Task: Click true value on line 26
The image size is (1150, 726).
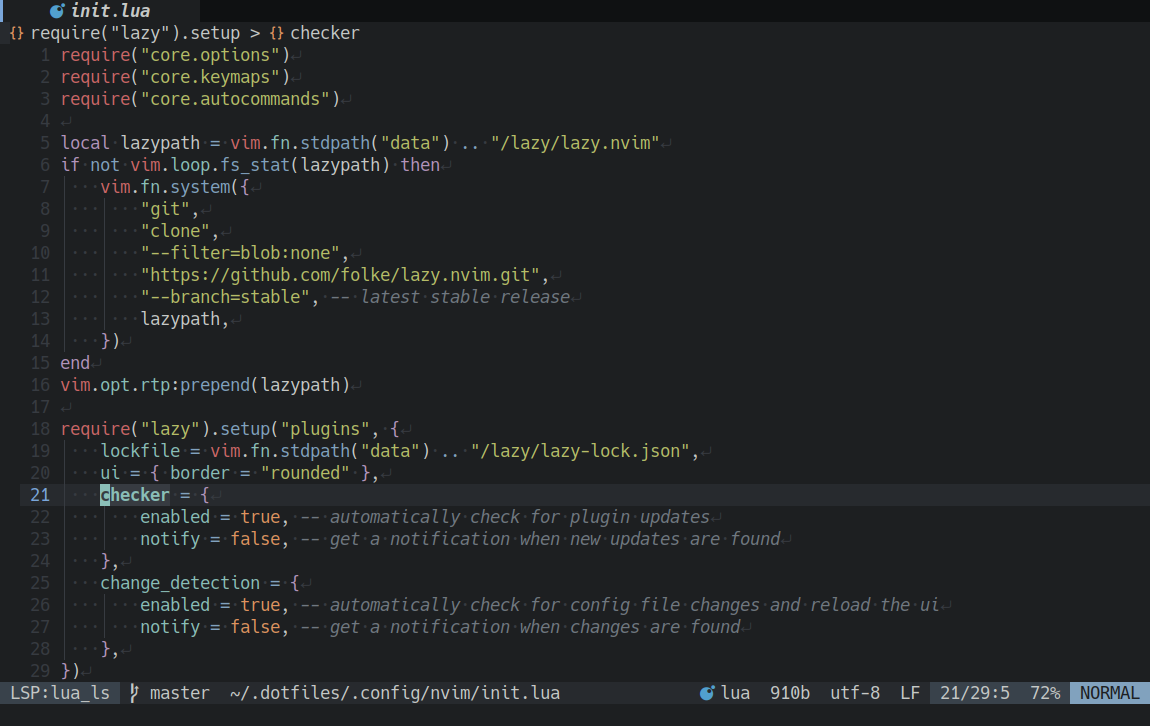Action: click(260, 605)
